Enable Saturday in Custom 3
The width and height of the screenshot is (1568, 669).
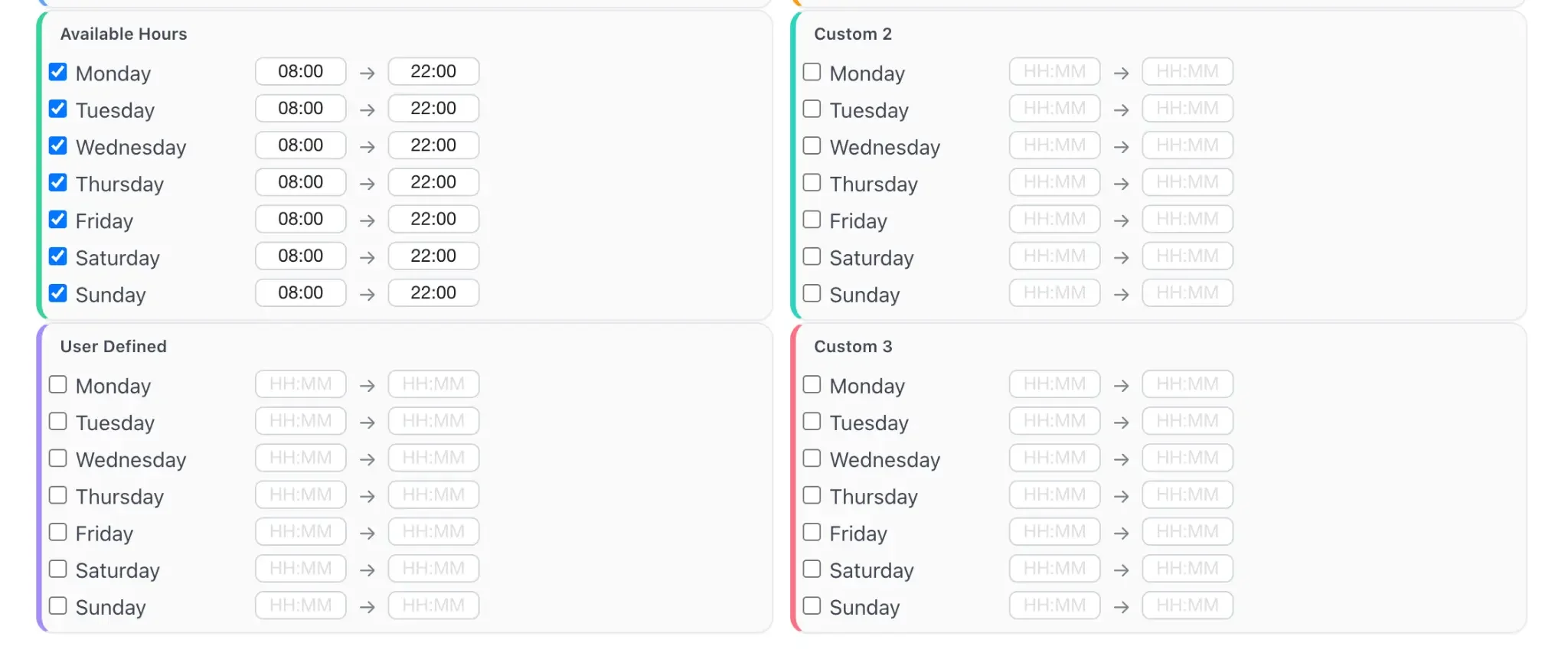812,568
